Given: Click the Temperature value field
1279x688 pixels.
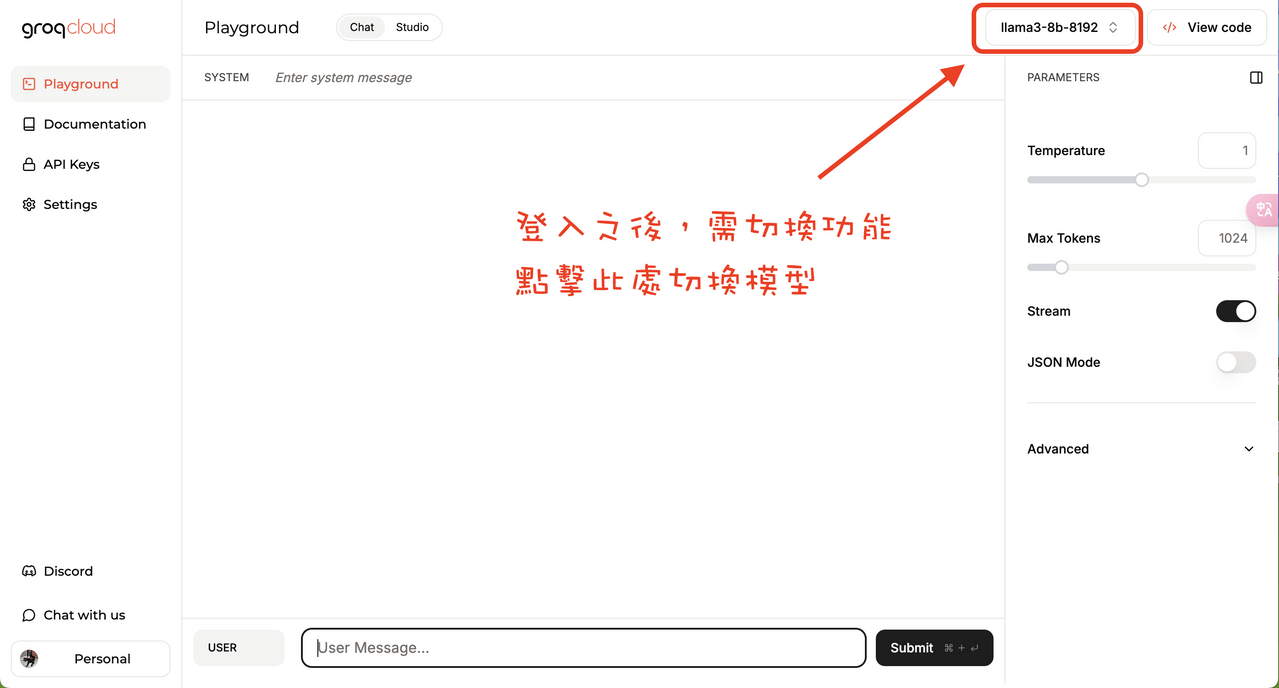Looking at the screenshot, I should (x=1227, y=151).
